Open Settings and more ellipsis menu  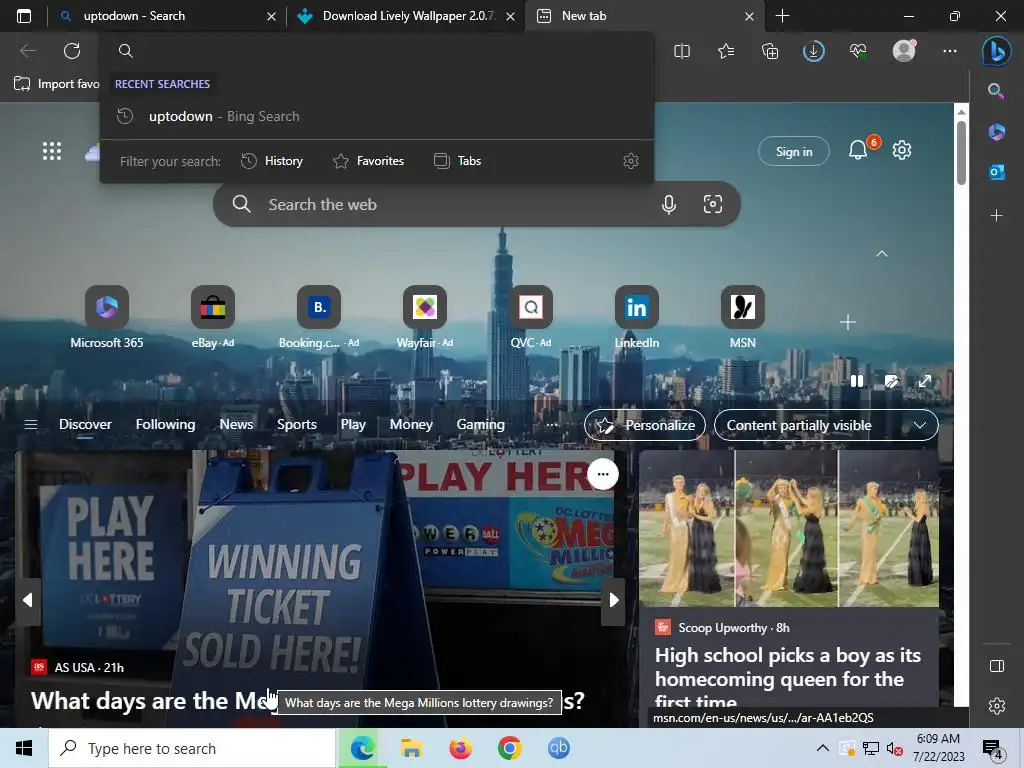point(950,51)
